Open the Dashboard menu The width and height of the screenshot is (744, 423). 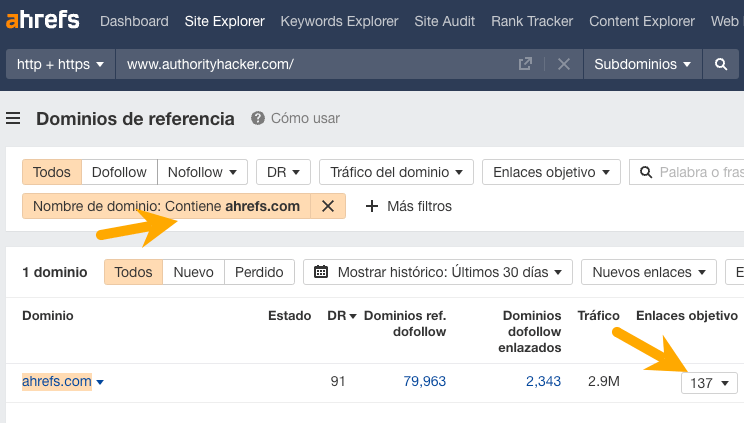134,21
